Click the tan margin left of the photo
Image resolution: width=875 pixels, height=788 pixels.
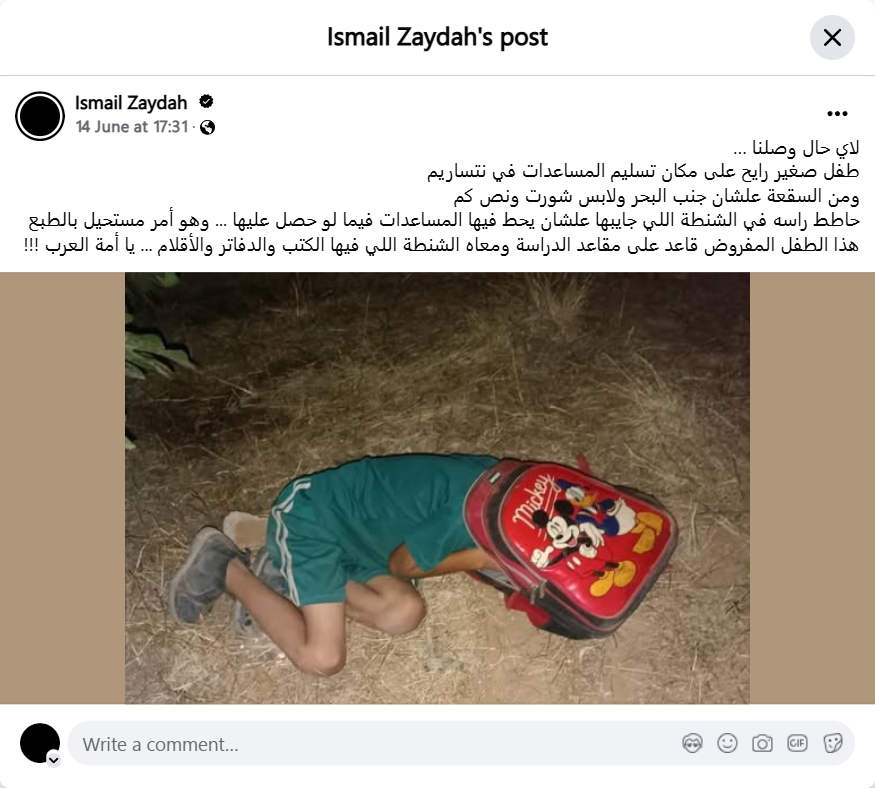pyautogui.click(x=62, y=488)
